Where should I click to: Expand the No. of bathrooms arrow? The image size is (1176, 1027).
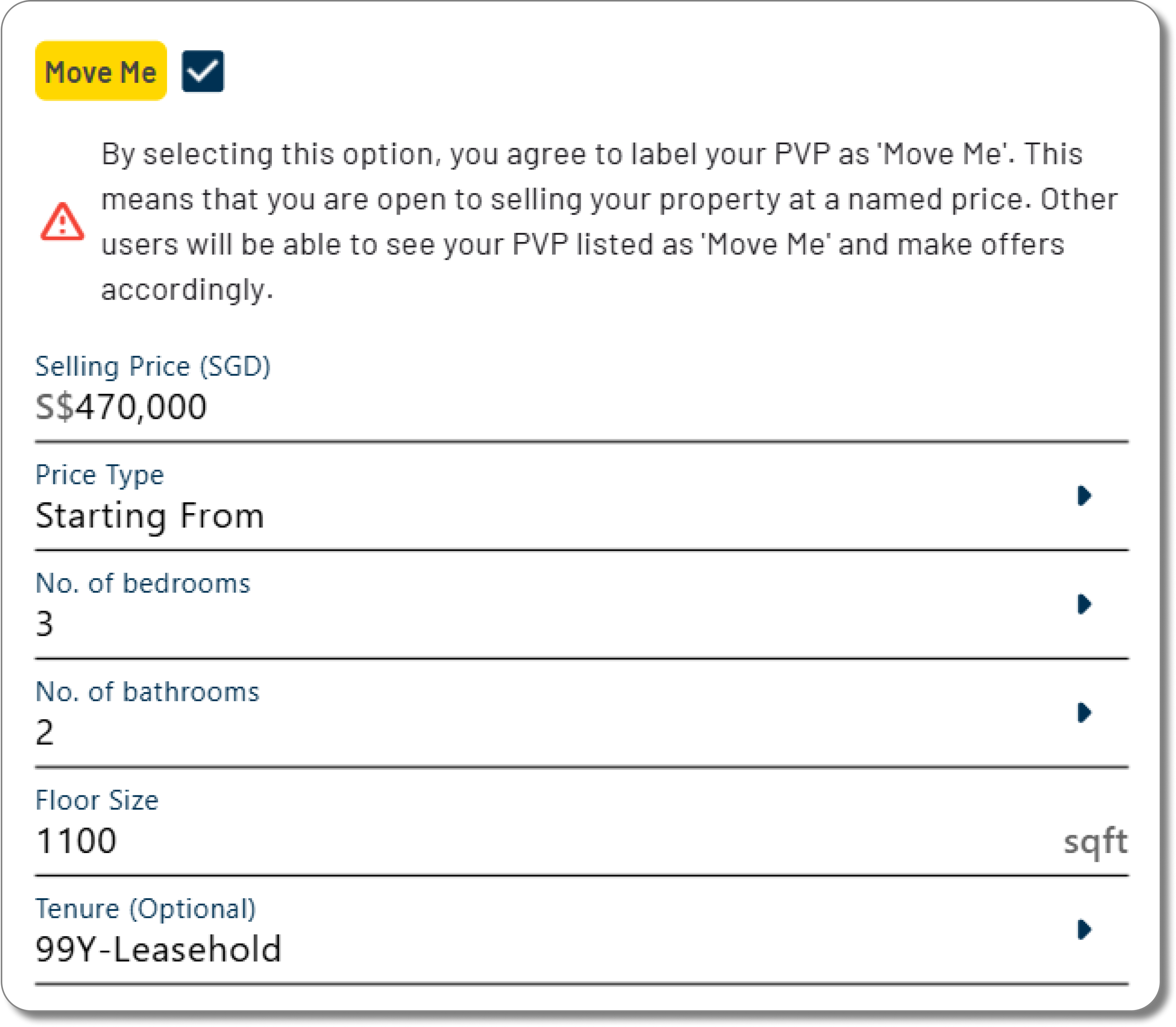[1084, 713]
